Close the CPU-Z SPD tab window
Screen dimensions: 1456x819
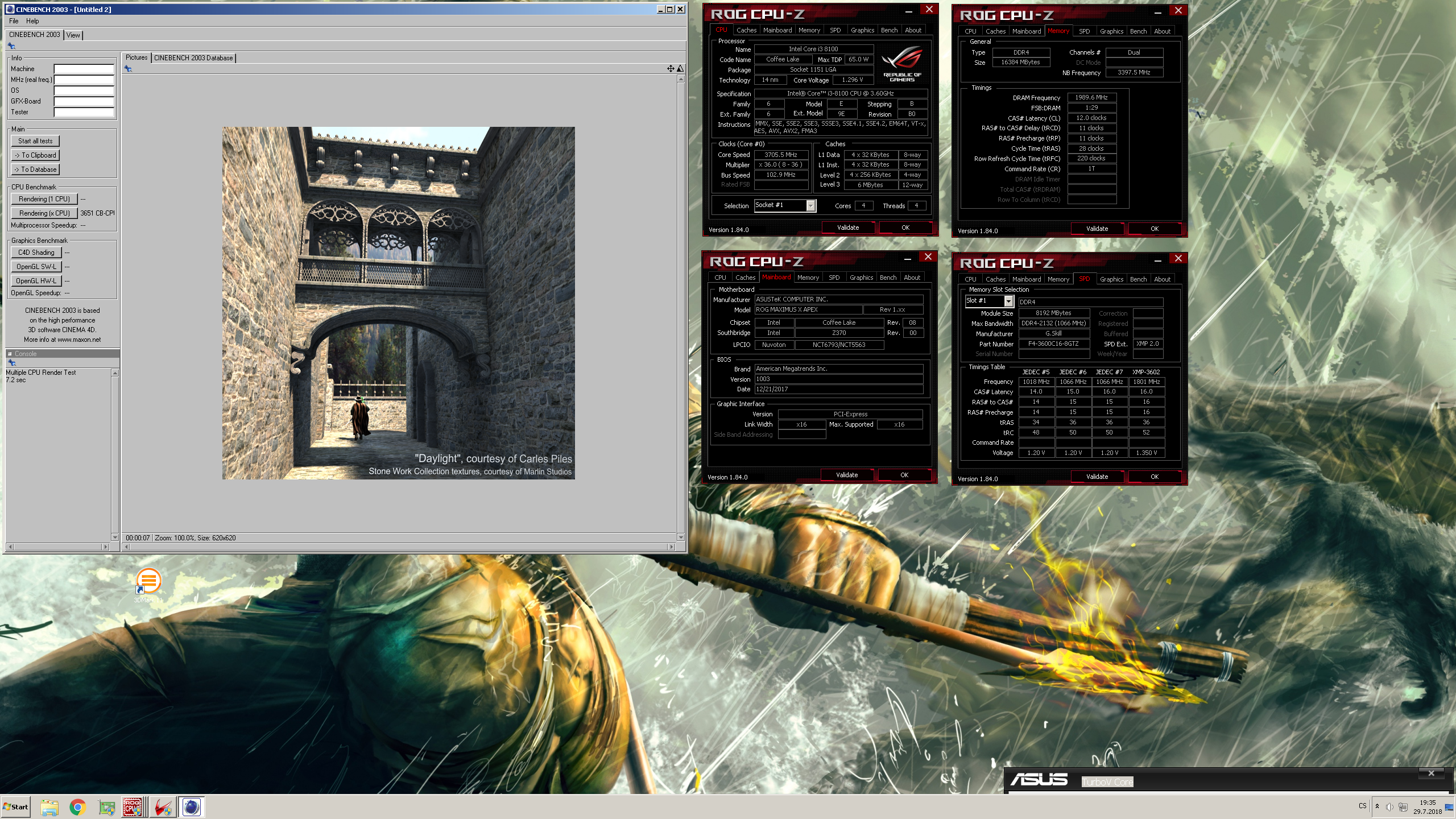tap(1178, 259)
